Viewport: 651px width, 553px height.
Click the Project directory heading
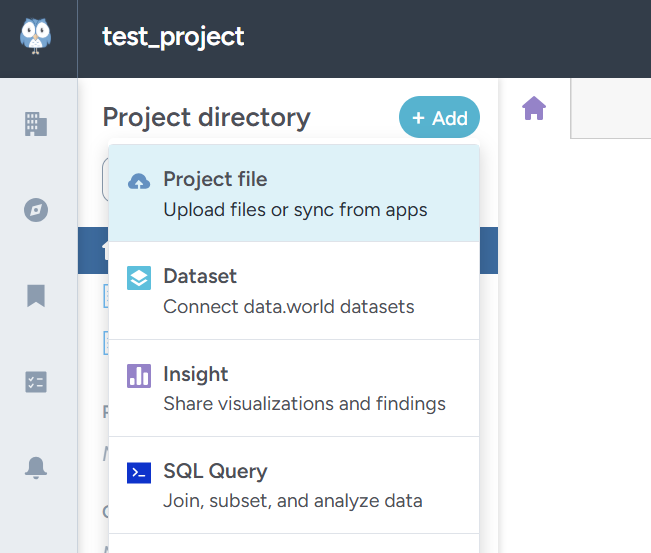pos(206,117)
